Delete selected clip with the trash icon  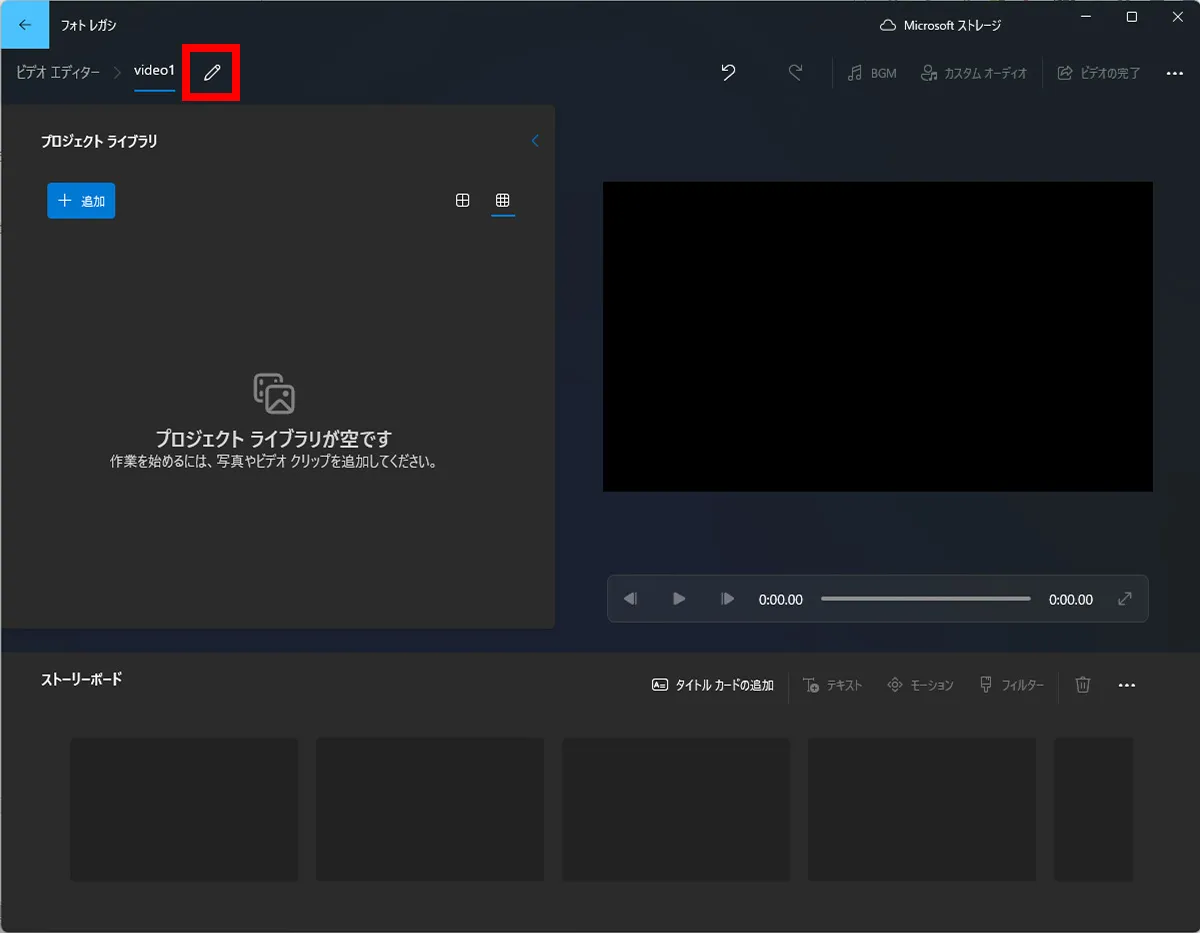[1082, 685]
